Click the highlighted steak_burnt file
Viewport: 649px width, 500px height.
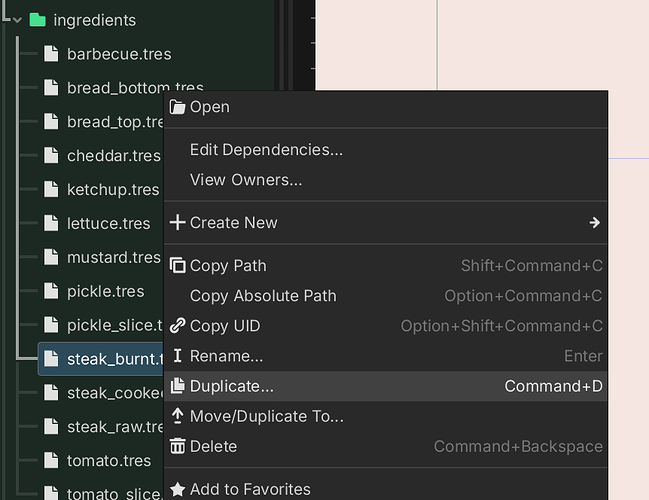101,359
